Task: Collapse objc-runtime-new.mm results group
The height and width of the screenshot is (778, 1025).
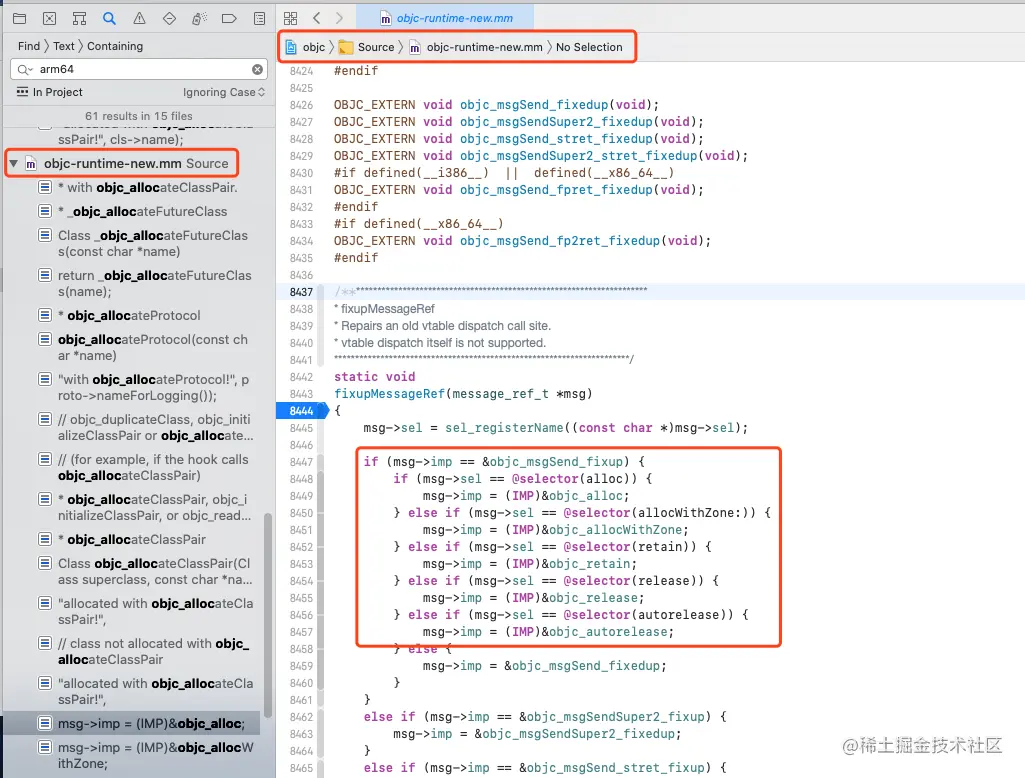Action: [14, 163]
